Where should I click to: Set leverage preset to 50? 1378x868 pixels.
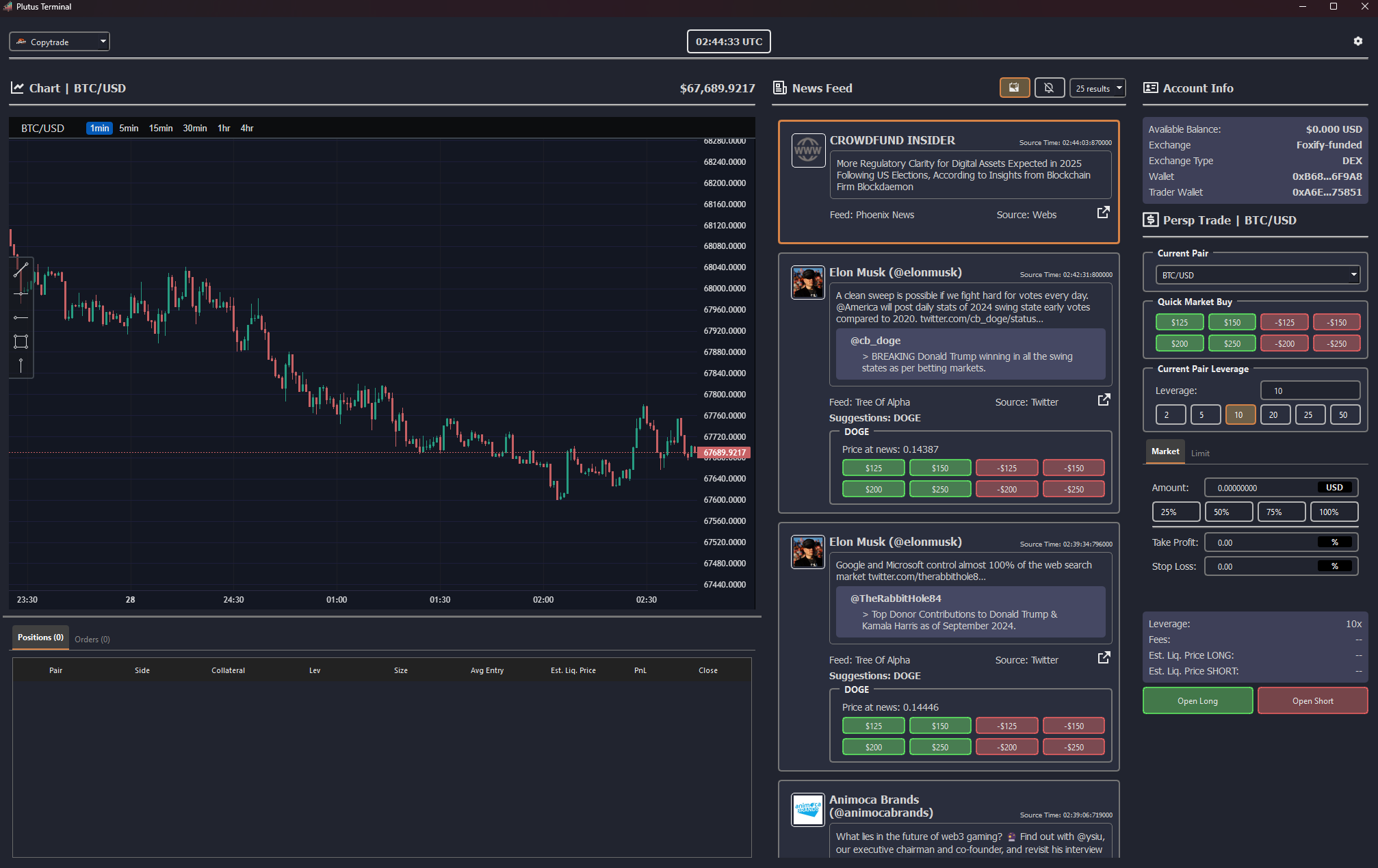tap(1345, 415)
